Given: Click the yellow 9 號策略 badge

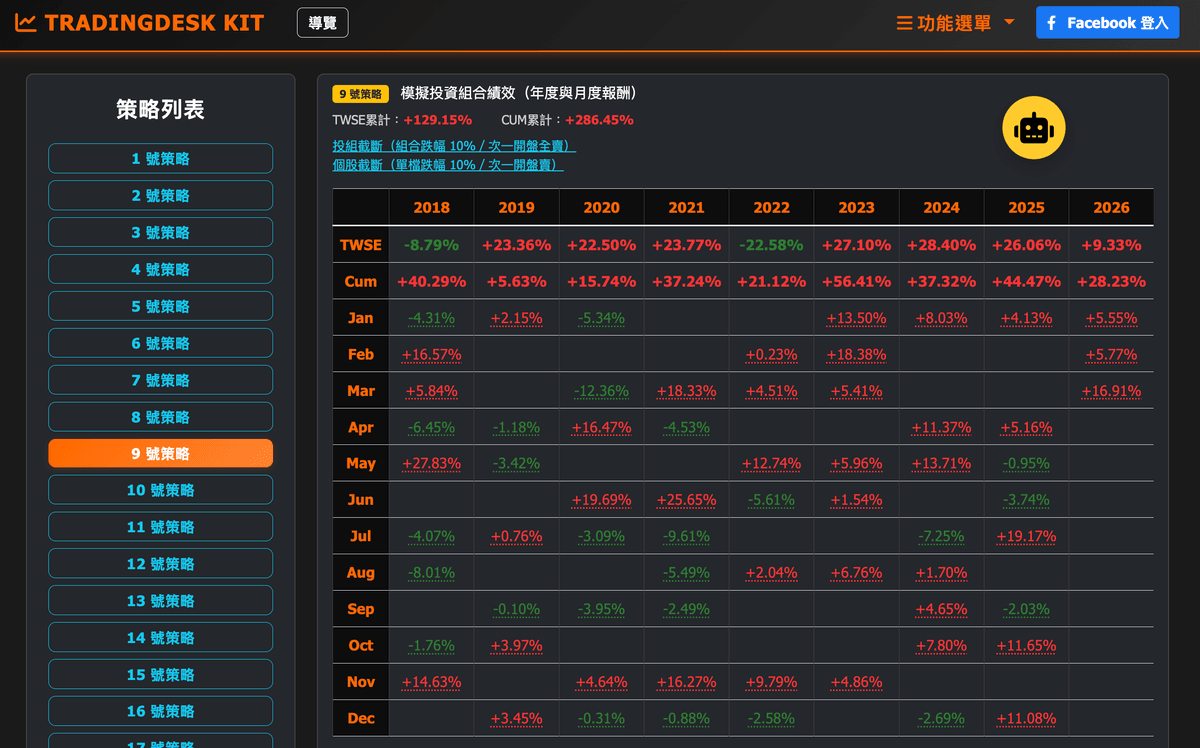Looking at the screenshot, I should click(x=361, y=94).
